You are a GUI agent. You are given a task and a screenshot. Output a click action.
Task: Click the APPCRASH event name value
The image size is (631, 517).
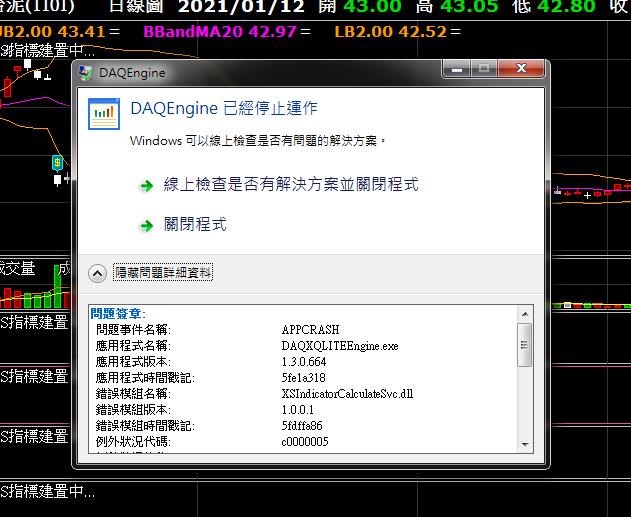[x=310, y=330]
